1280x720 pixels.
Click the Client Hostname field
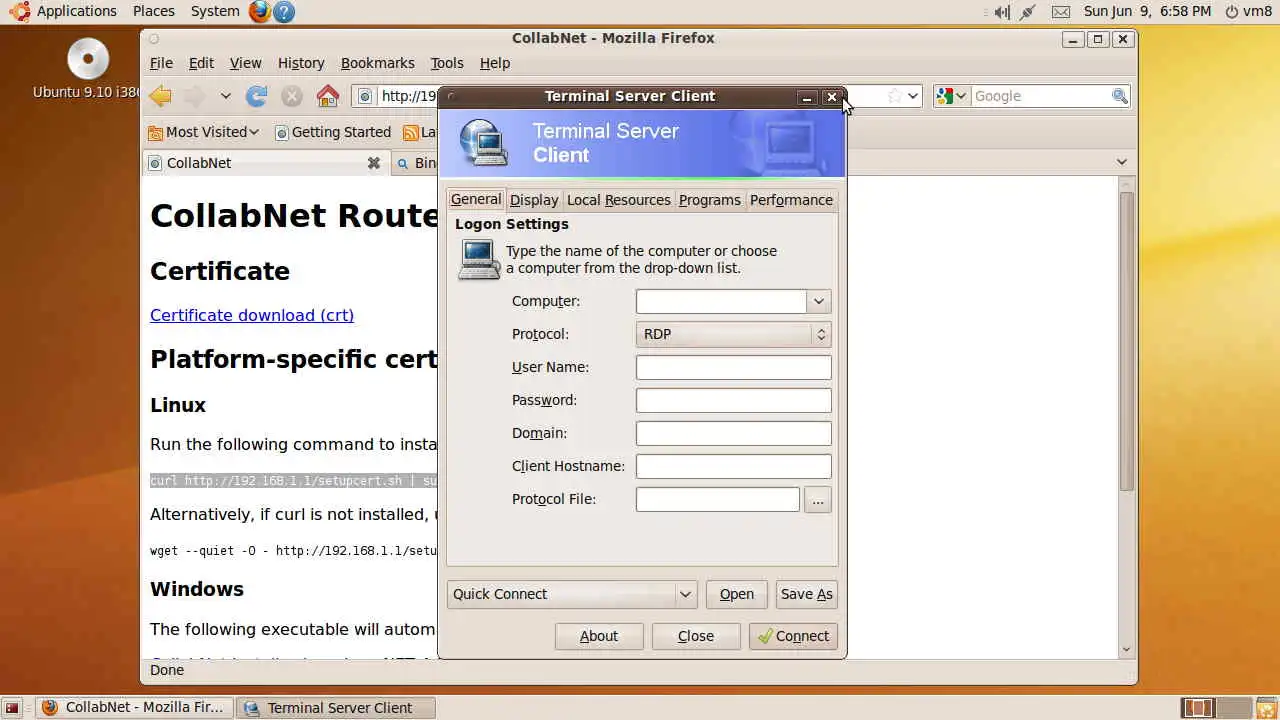tap(733, 466)
